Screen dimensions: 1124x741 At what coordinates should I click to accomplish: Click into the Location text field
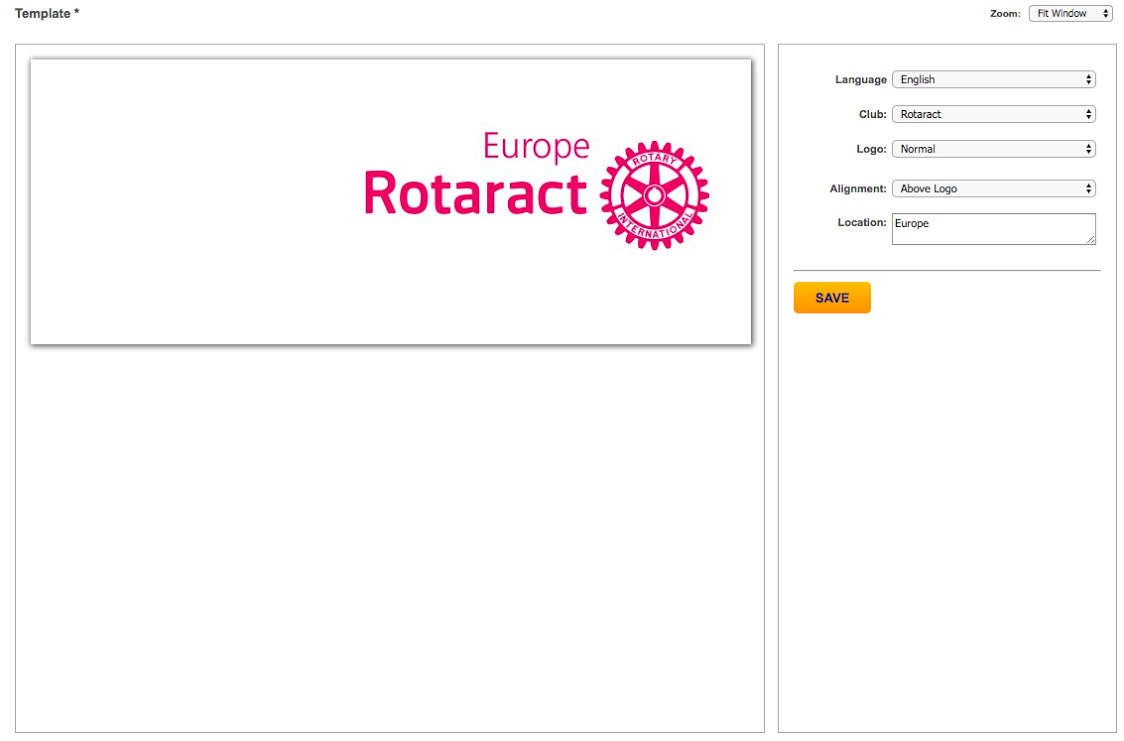994,229
